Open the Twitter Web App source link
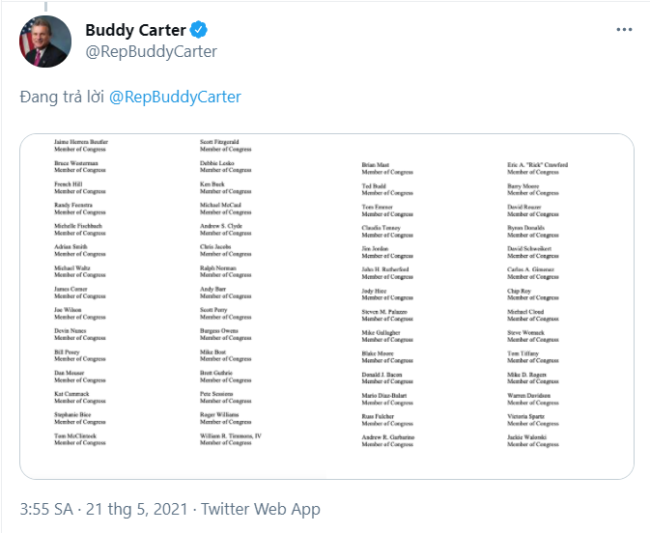Image resolution: width=650 pixels, height=533 pixels. (x=260, y=509)
